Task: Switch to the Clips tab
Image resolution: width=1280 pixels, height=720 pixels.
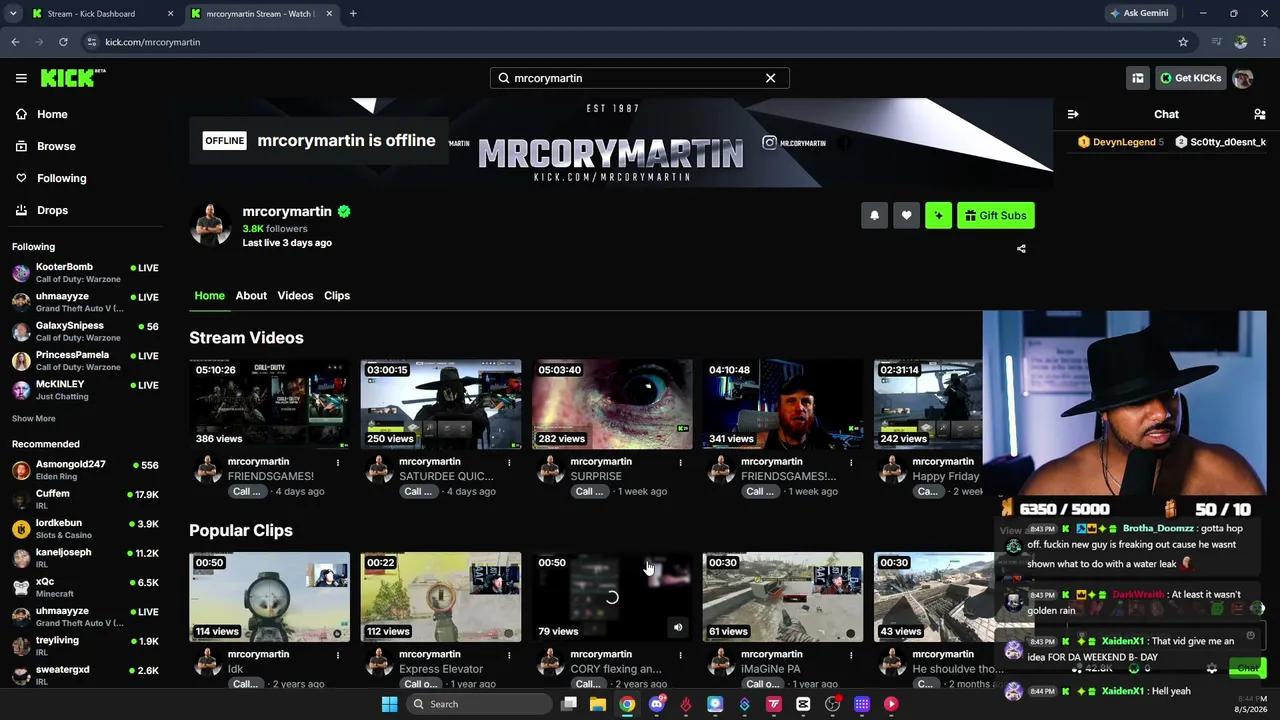Action: pos(337,296)
